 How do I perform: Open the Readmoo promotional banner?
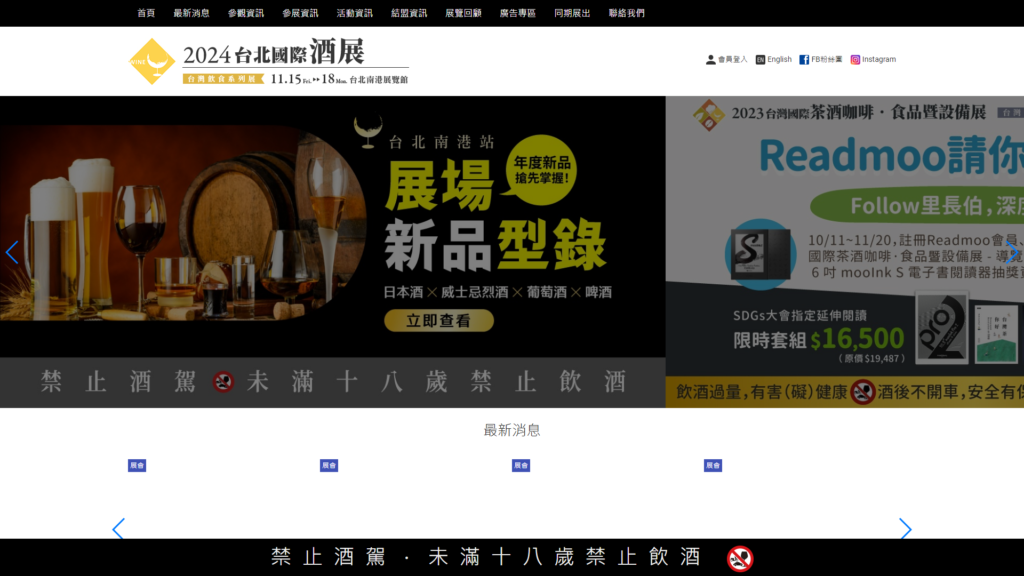(844, 252)
